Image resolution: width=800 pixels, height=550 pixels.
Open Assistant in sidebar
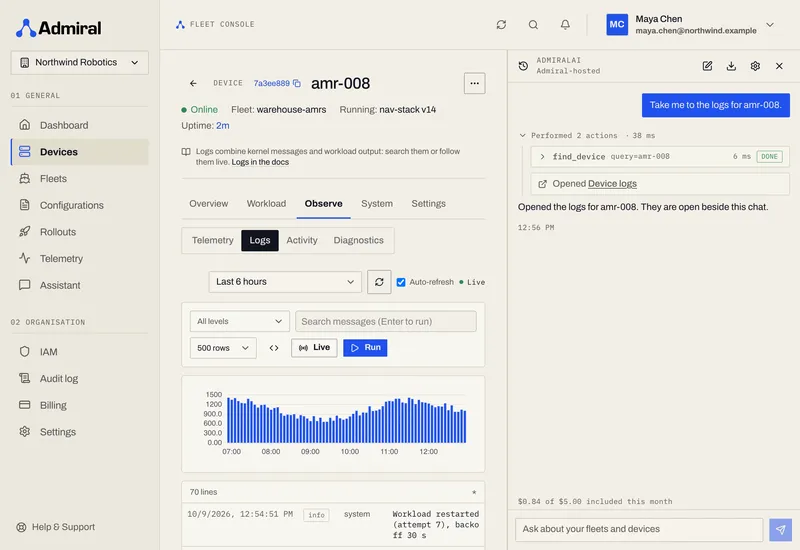pyautogui.click(x=80, y=285)
